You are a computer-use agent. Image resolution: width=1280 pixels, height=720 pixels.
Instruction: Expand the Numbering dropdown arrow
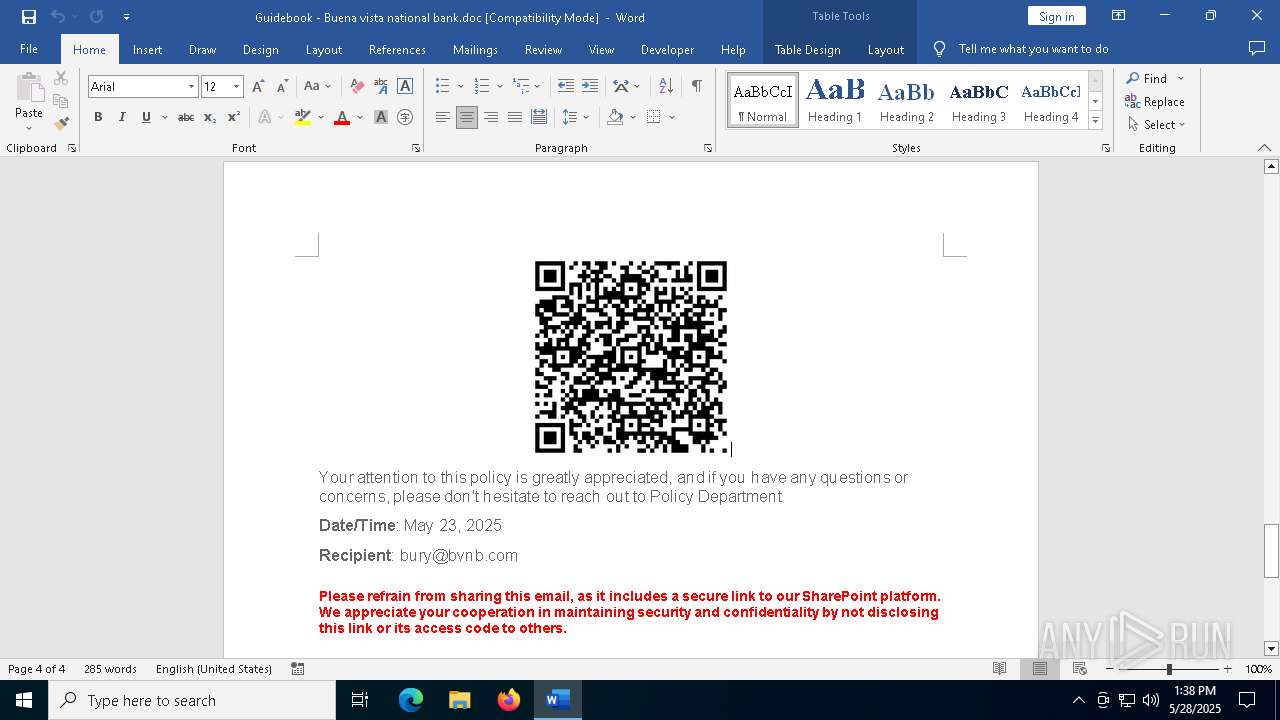(x=500, y=87)
